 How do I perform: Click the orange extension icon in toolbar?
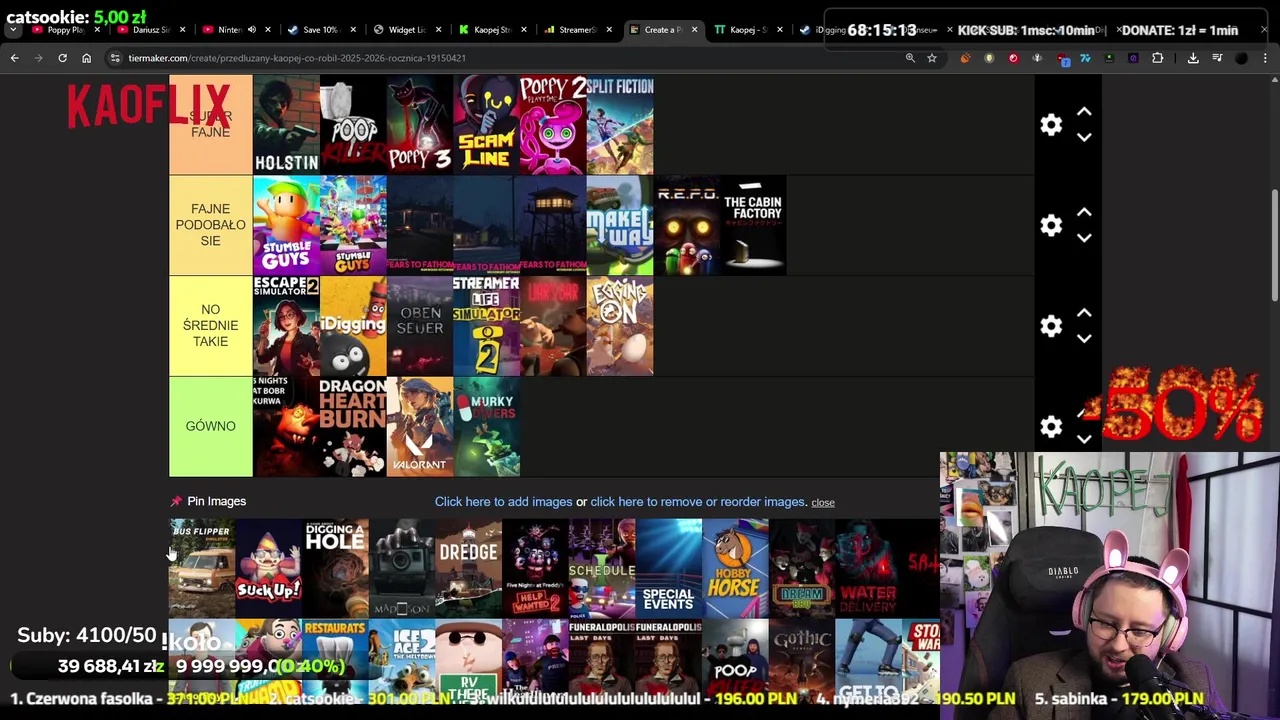click(965, 58)
